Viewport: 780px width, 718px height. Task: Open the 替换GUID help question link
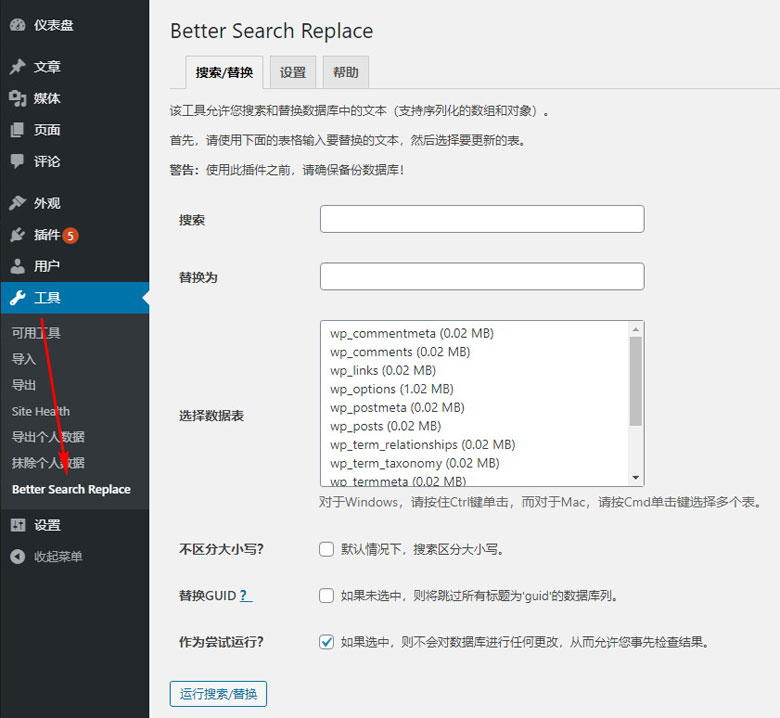(x=246, y=596)
